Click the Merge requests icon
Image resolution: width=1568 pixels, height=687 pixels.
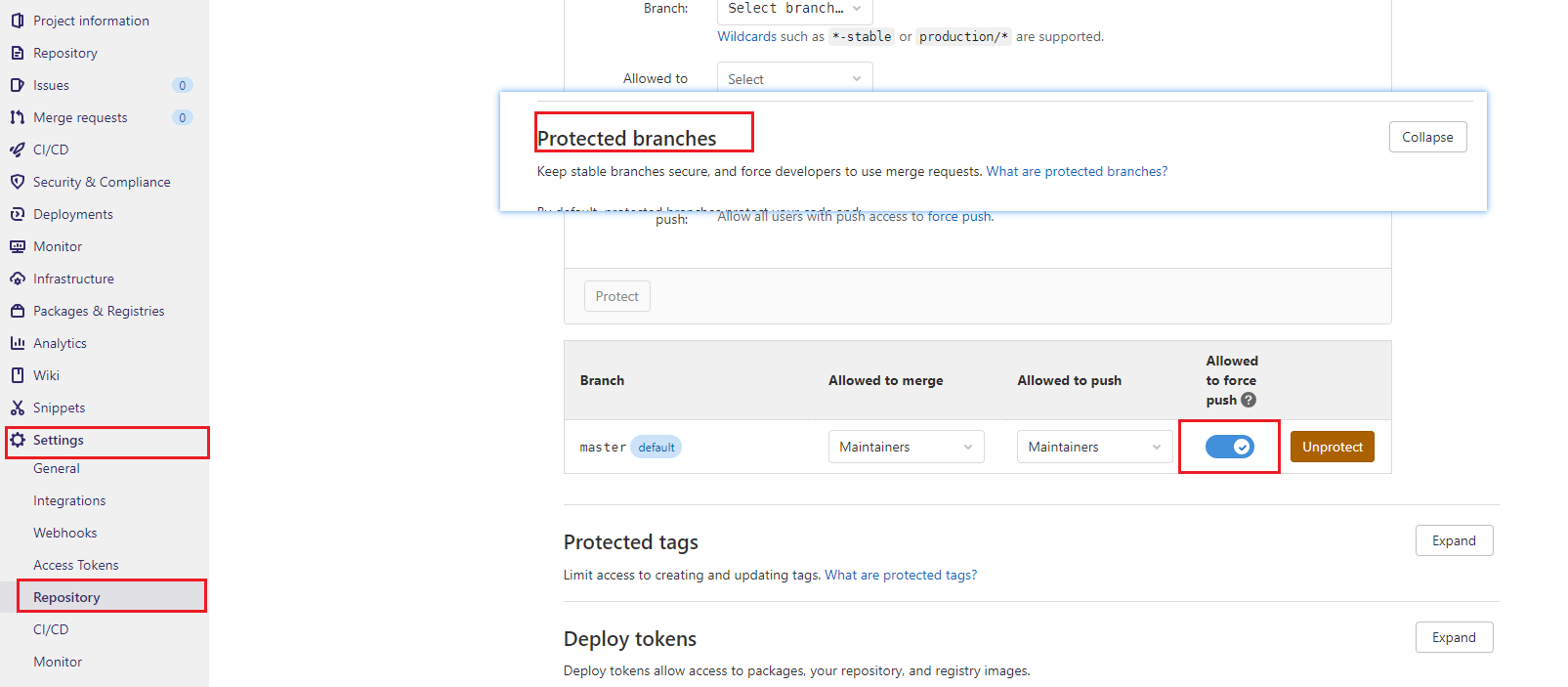[18, 117]
